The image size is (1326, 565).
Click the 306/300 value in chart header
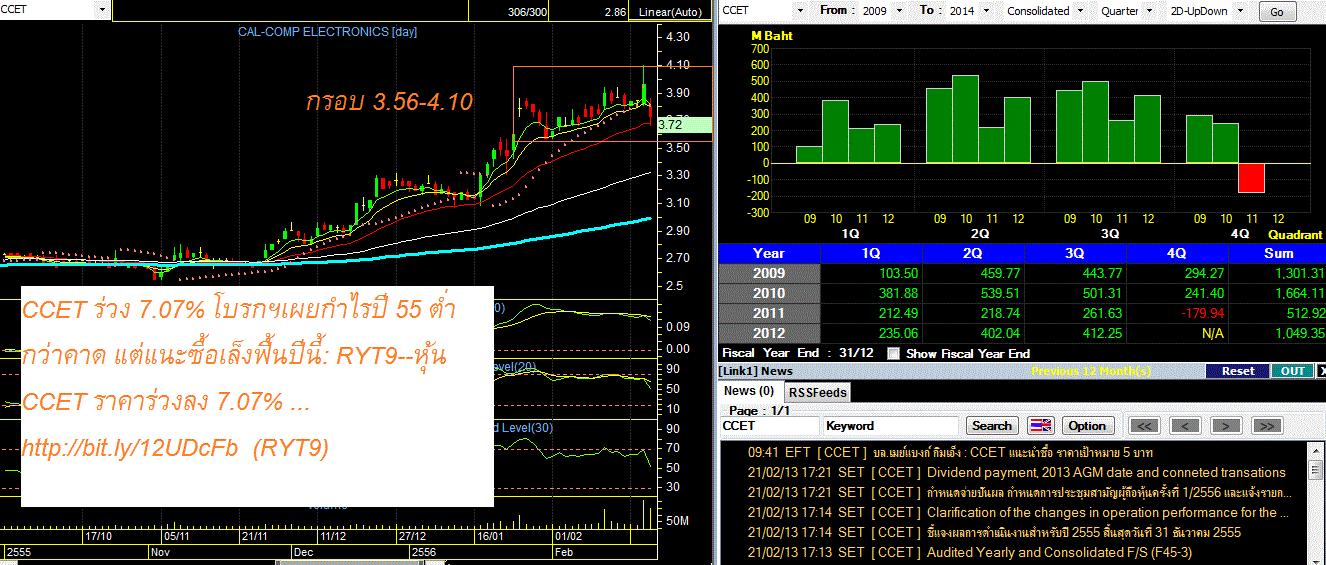pyautogui.click(x=529, y=12)
